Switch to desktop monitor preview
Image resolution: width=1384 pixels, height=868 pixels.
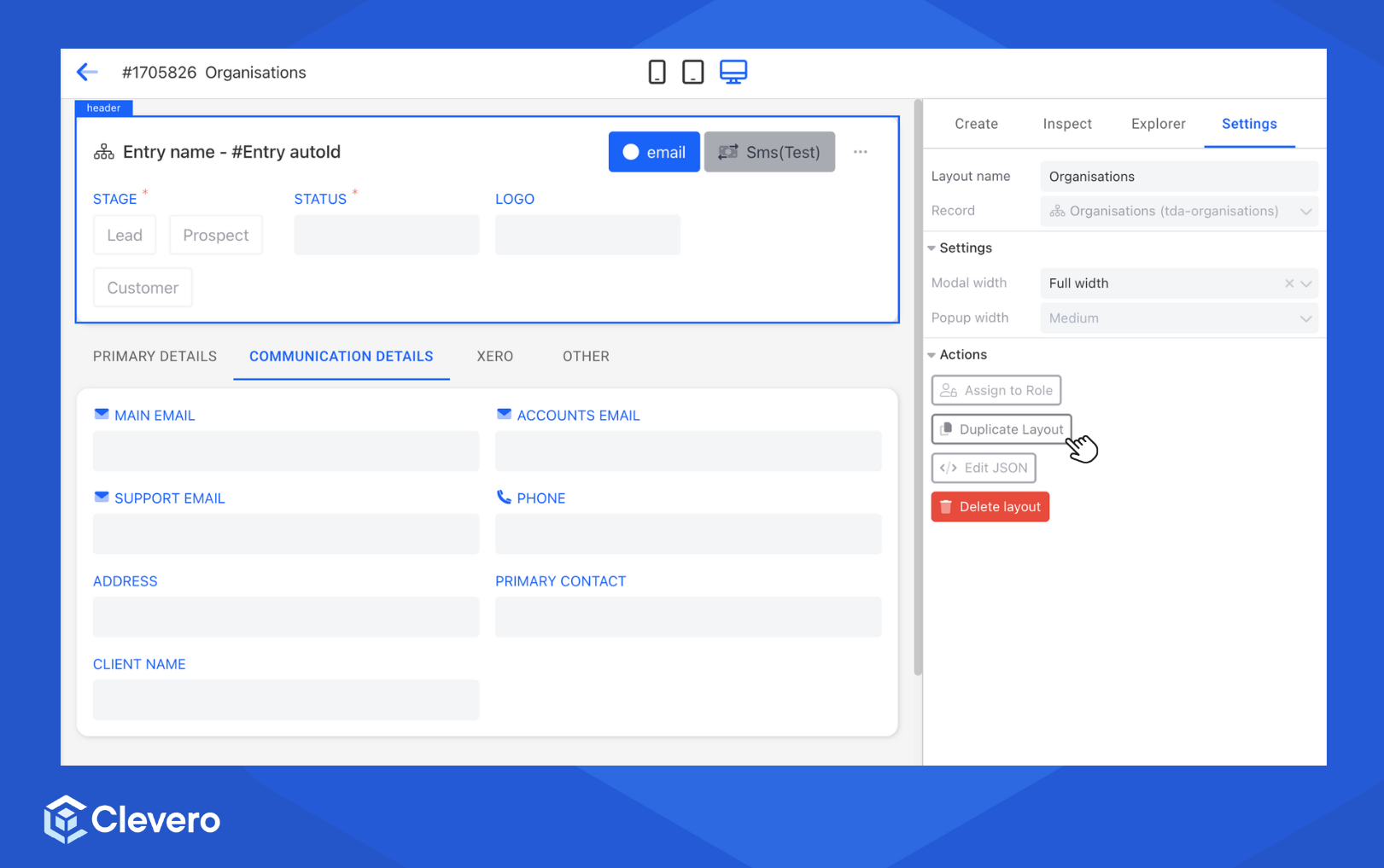[x=733, y=73]
